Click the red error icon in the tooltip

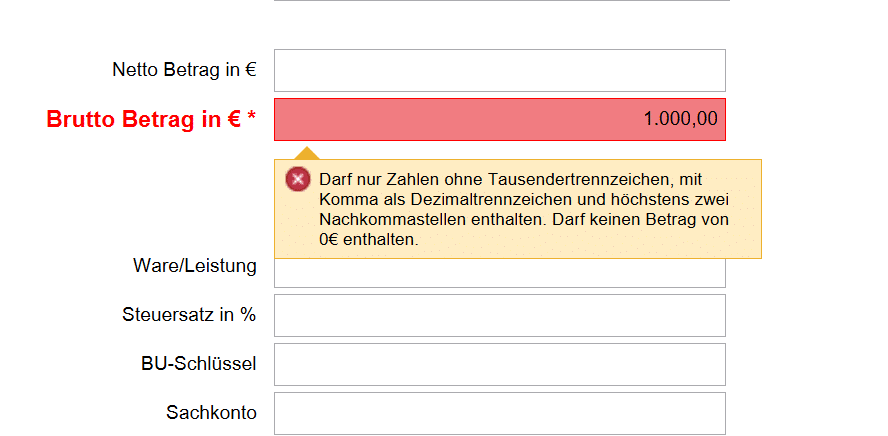[298, 179]
